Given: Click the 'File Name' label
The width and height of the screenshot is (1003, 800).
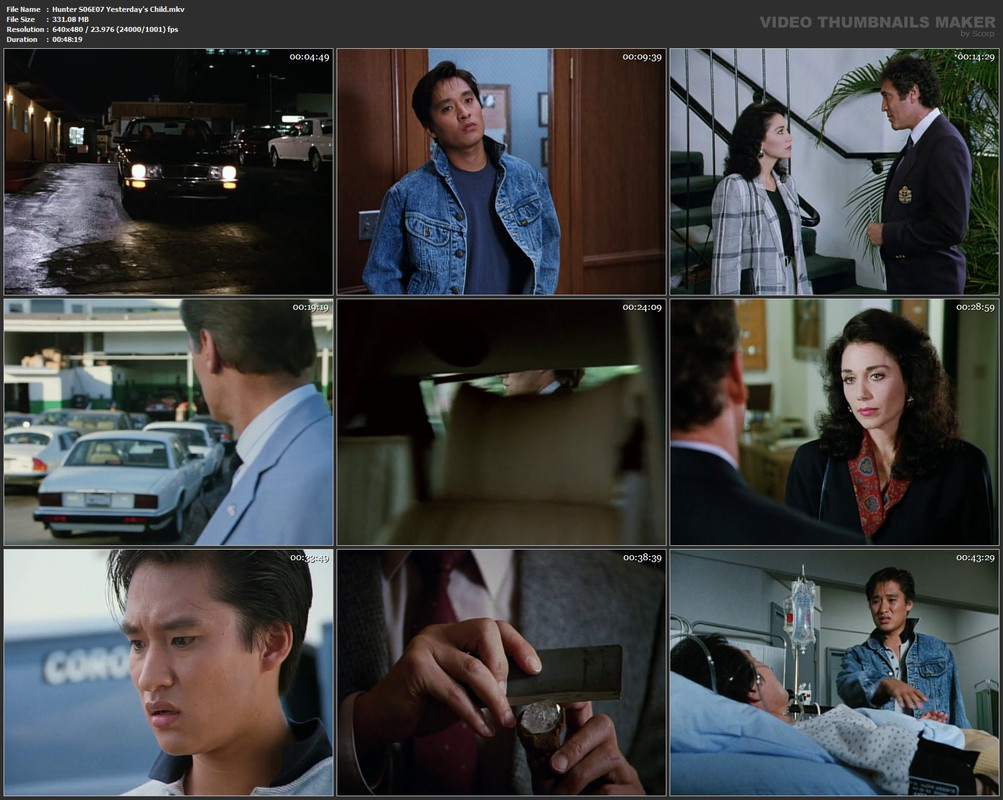Looking at the screenshot, I should pyautogui.click(x=23, y=10).
